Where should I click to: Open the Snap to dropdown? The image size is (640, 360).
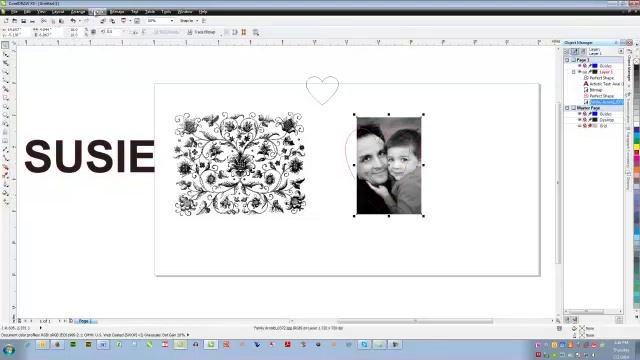(x=189, y=21)
